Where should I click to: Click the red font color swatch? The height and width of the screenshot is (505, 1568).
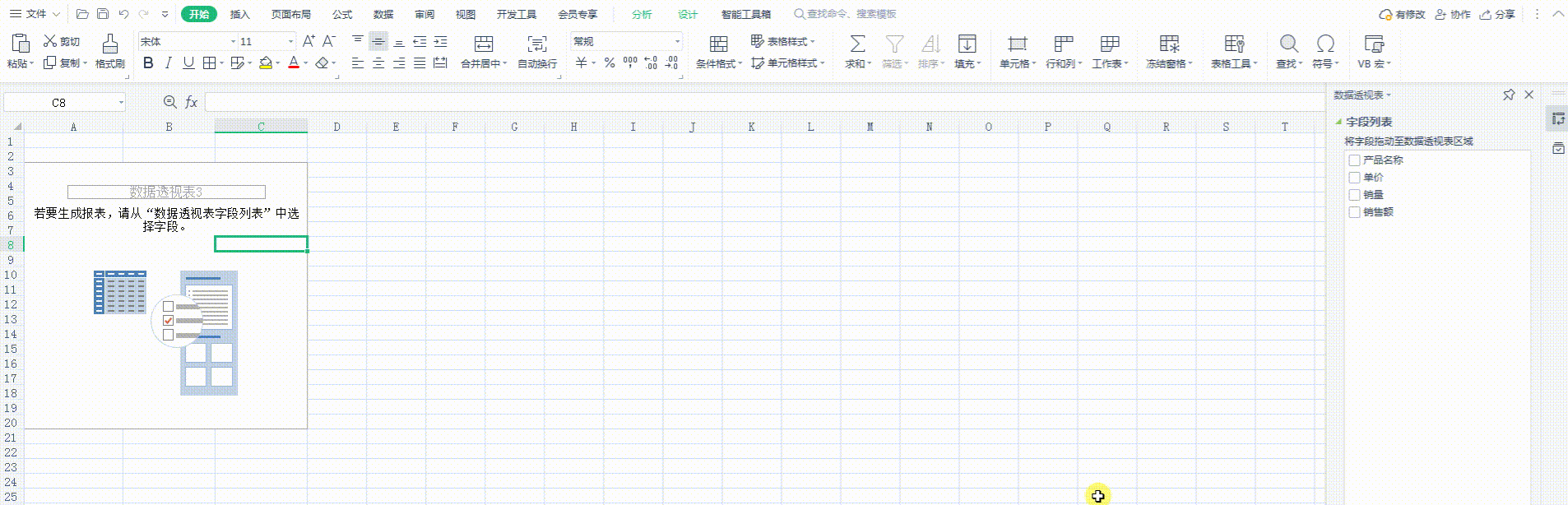[294, 63]
